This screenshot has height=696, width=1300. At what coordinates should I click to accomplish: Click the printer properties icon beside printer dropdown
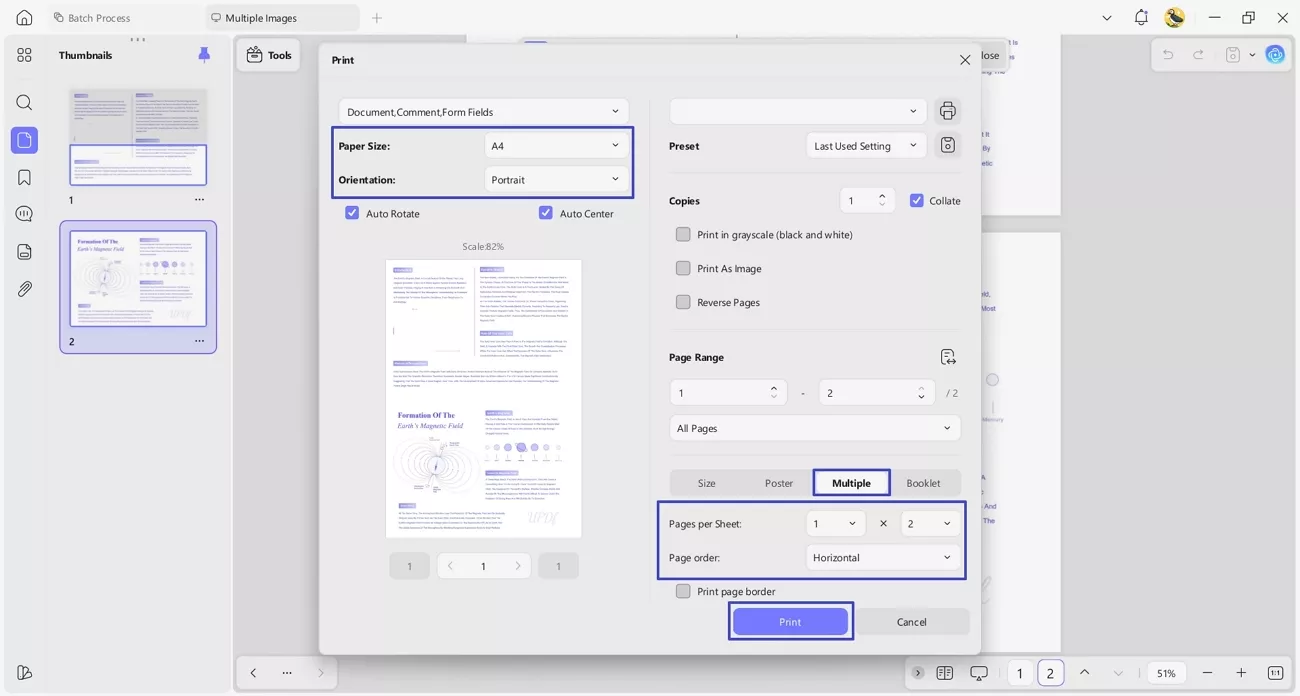[x=947, y=110]
